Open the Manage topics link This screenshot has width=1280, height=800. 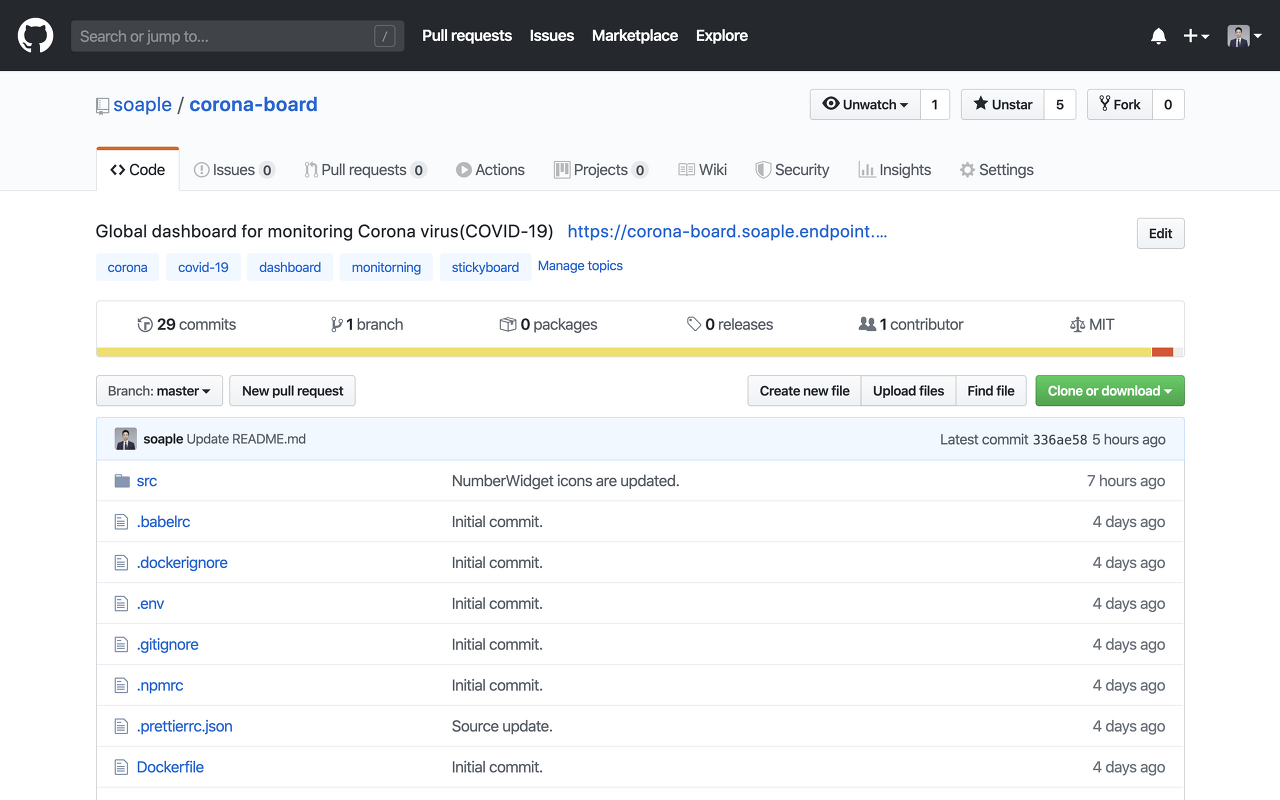580,266
